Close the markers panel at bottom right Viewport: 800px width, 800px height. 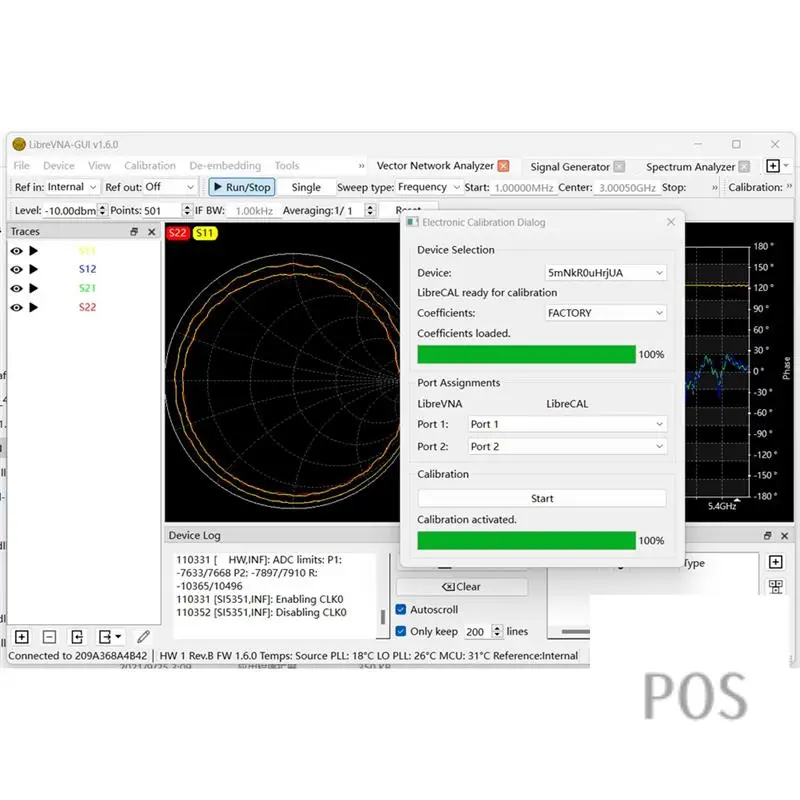click(x=785, y=536)
